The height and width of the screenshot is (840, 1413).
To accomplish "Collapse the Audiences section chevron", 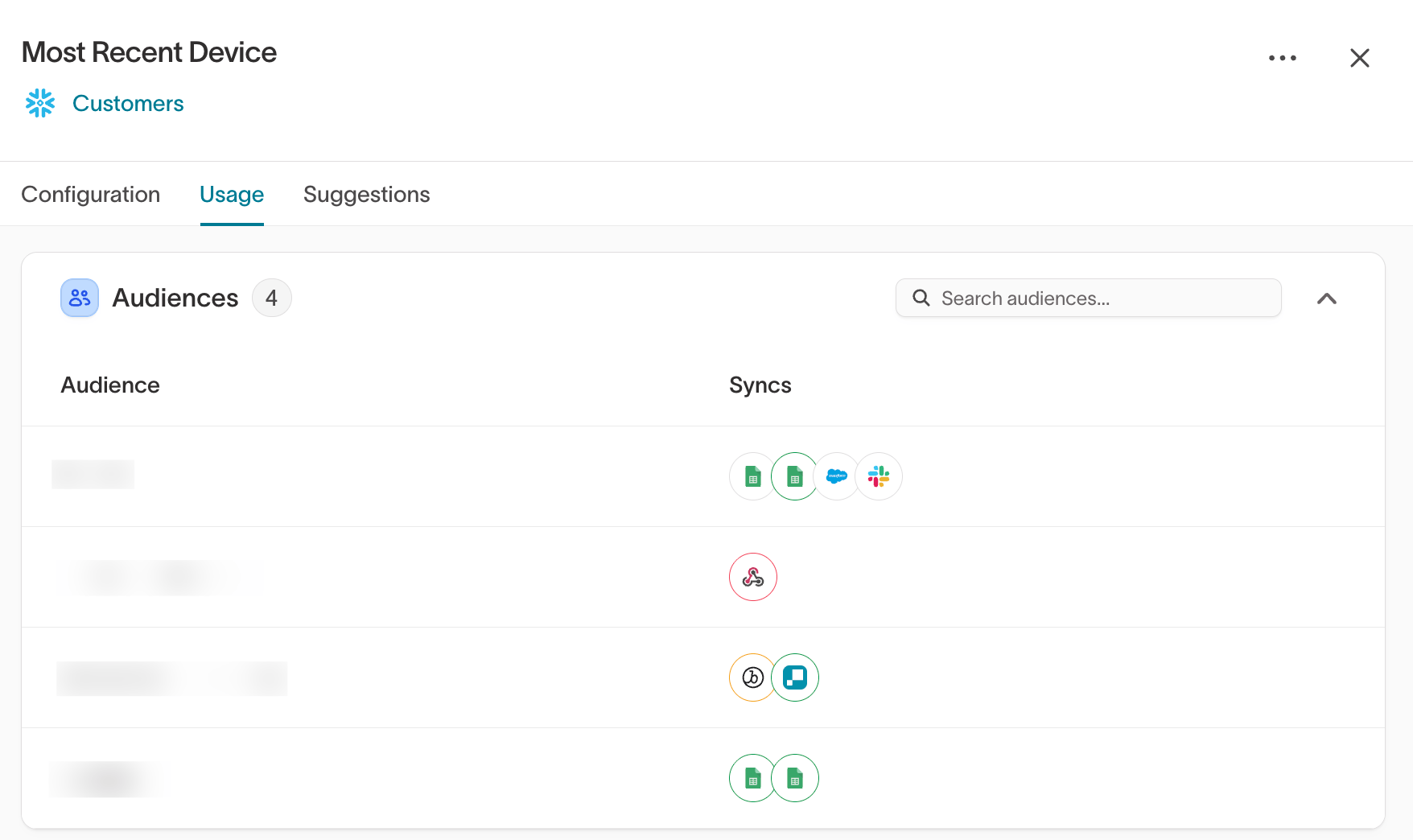I will point(1327,299).
